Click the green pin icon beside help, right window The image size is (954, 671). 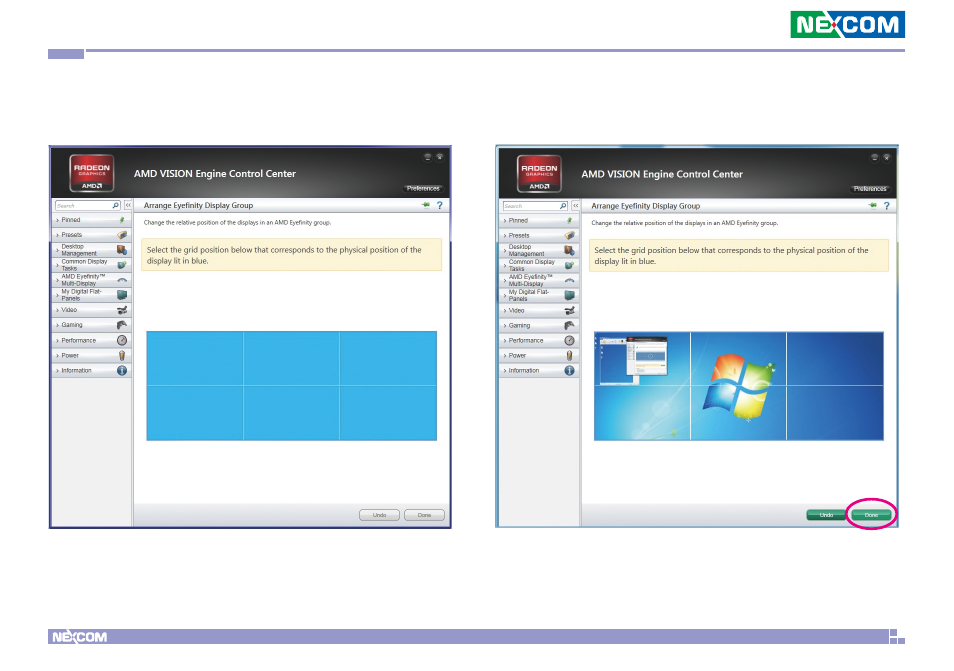pyautogui.click(x=873, y=206)
